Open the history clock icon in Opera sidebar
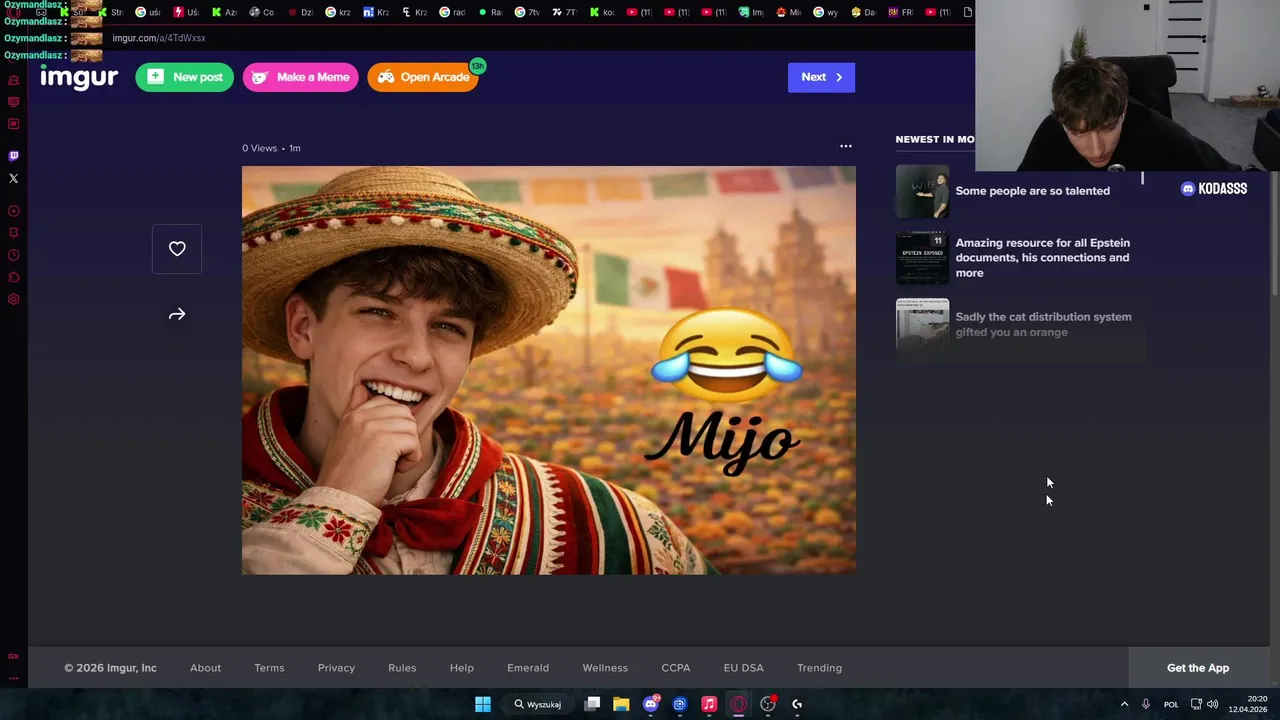Viewport: 1280px width, 720px height. tap(13, 255)
